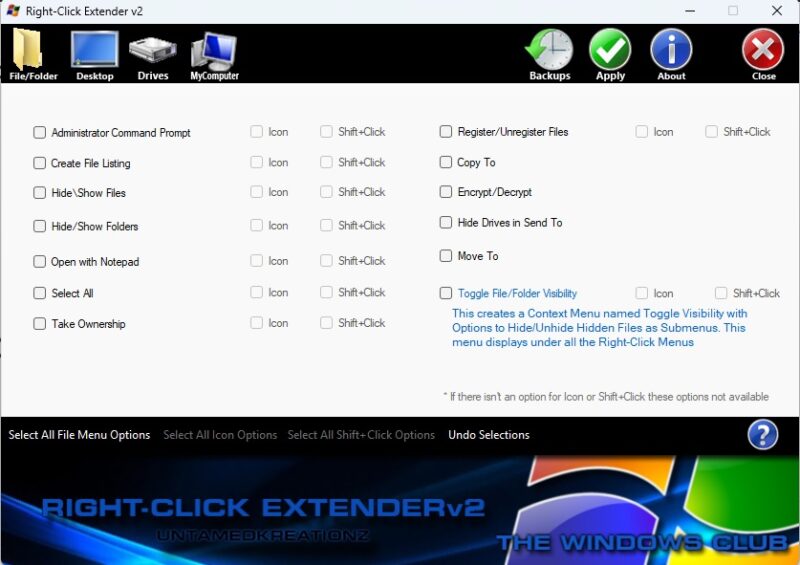The width and height of the screenshot is (800, 565).
Task: Check Shift+Click box for Hide\Show Files
Action: click(326, 191)
